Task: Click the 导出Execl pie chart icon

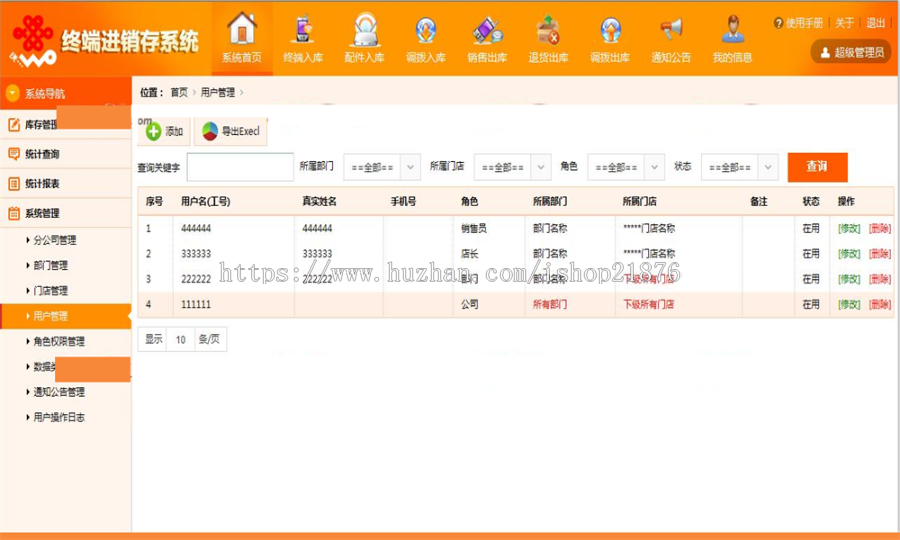Action: click(x=210, y=131)
